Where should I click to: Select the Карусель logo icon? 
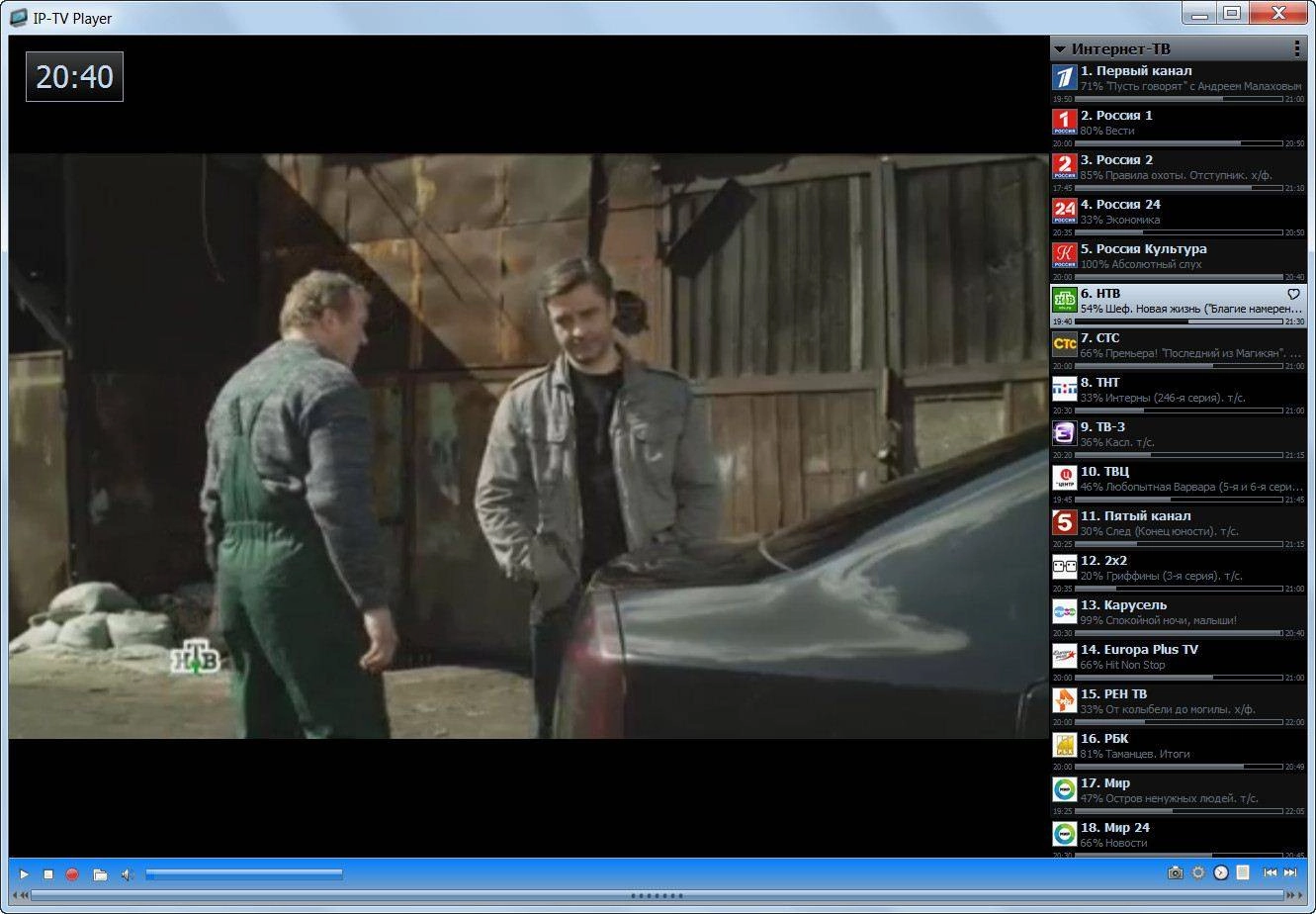point(1064,612)
